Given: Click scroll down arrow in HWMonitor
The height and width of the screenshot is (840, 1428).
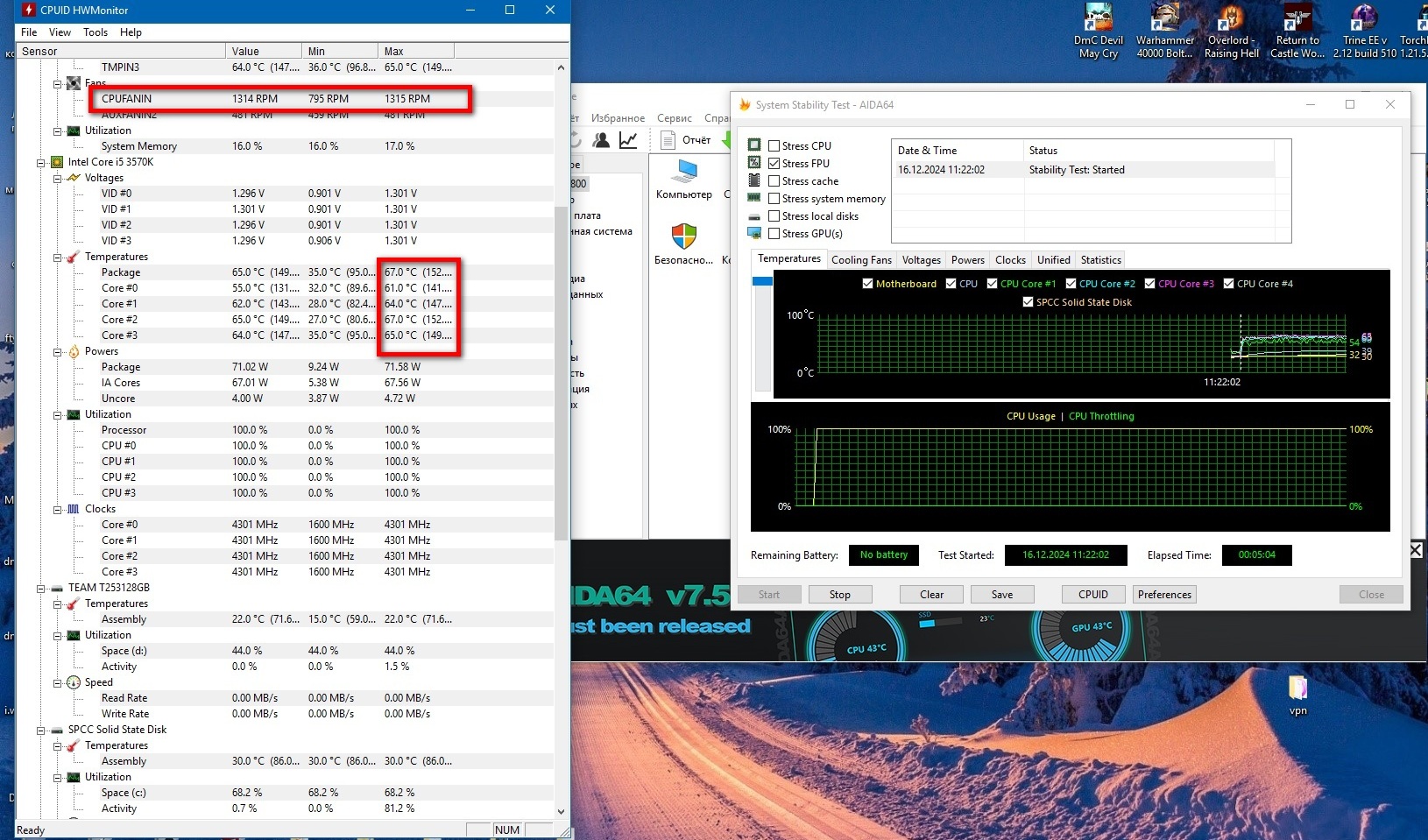Looking at the screenshot, I should [562, 812].
